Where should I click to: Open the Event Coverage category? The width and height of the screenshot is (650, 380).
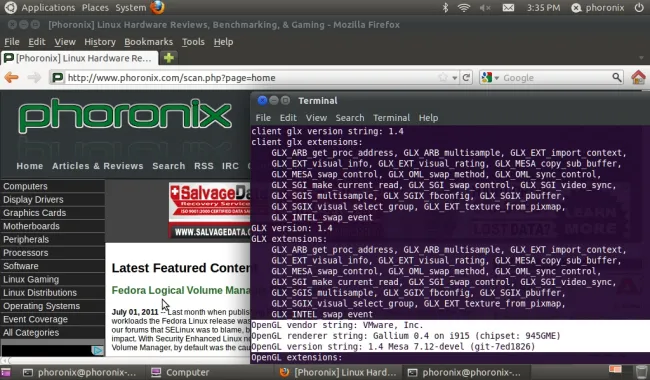tap(53, 319)
